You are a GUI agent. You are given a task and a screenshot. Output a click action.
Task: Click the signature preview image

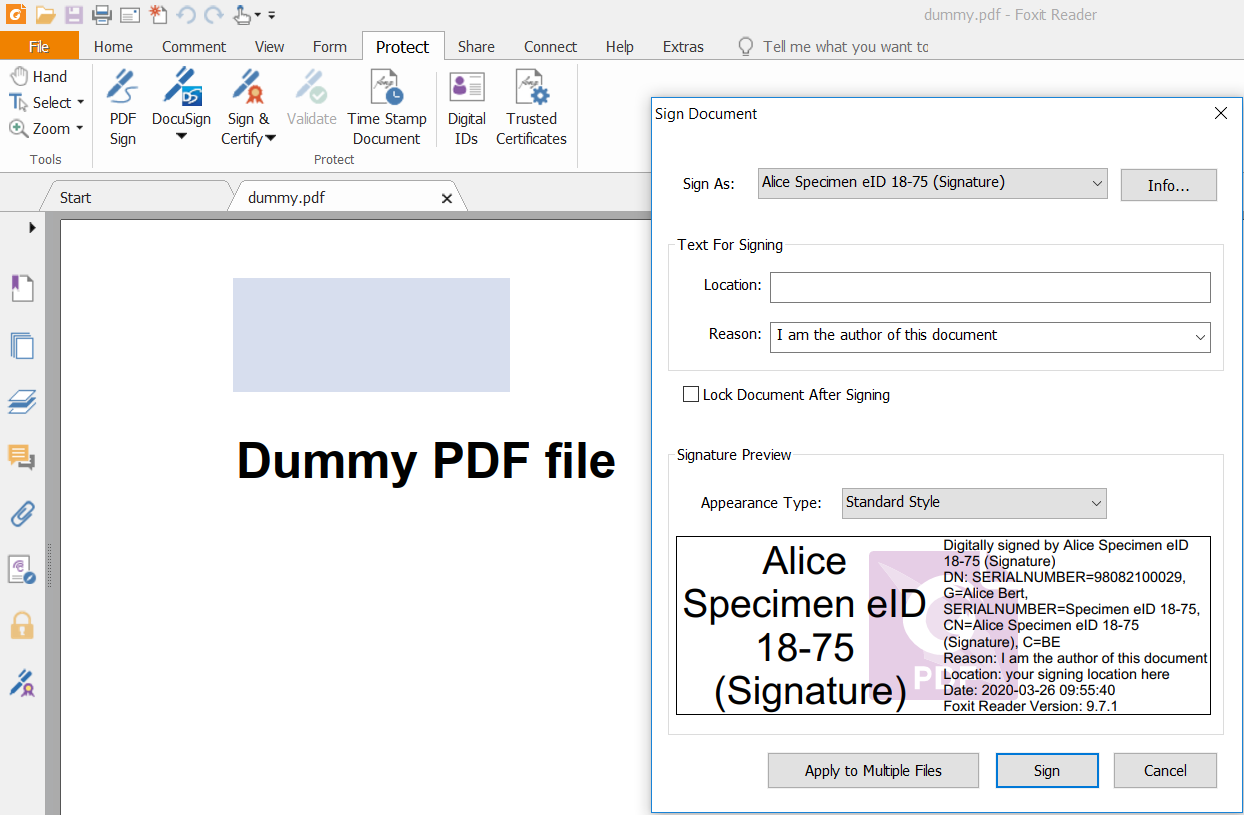pyautogui.click(x=943, y=626)
